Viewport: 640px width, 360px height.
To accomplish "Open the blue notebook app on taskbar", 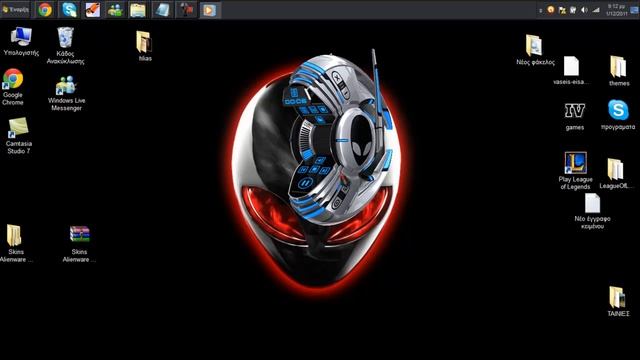I will click(162, 10).
